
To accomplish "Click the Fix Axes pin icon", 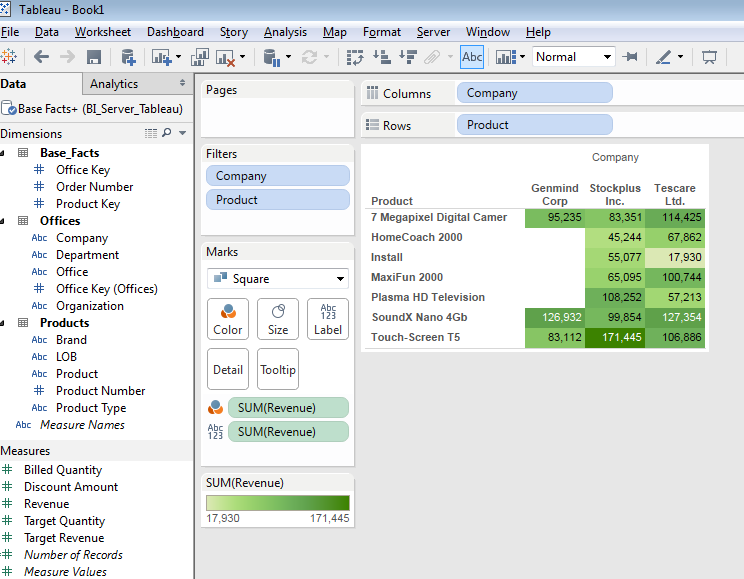I will pos(630,57).
